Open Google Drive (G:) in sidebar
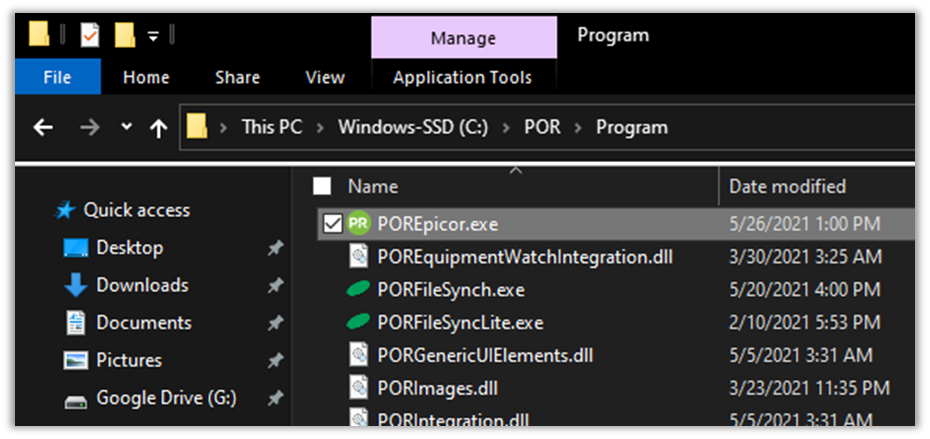The height and width of the screenshot is (439, 930). tap(166, 398)
